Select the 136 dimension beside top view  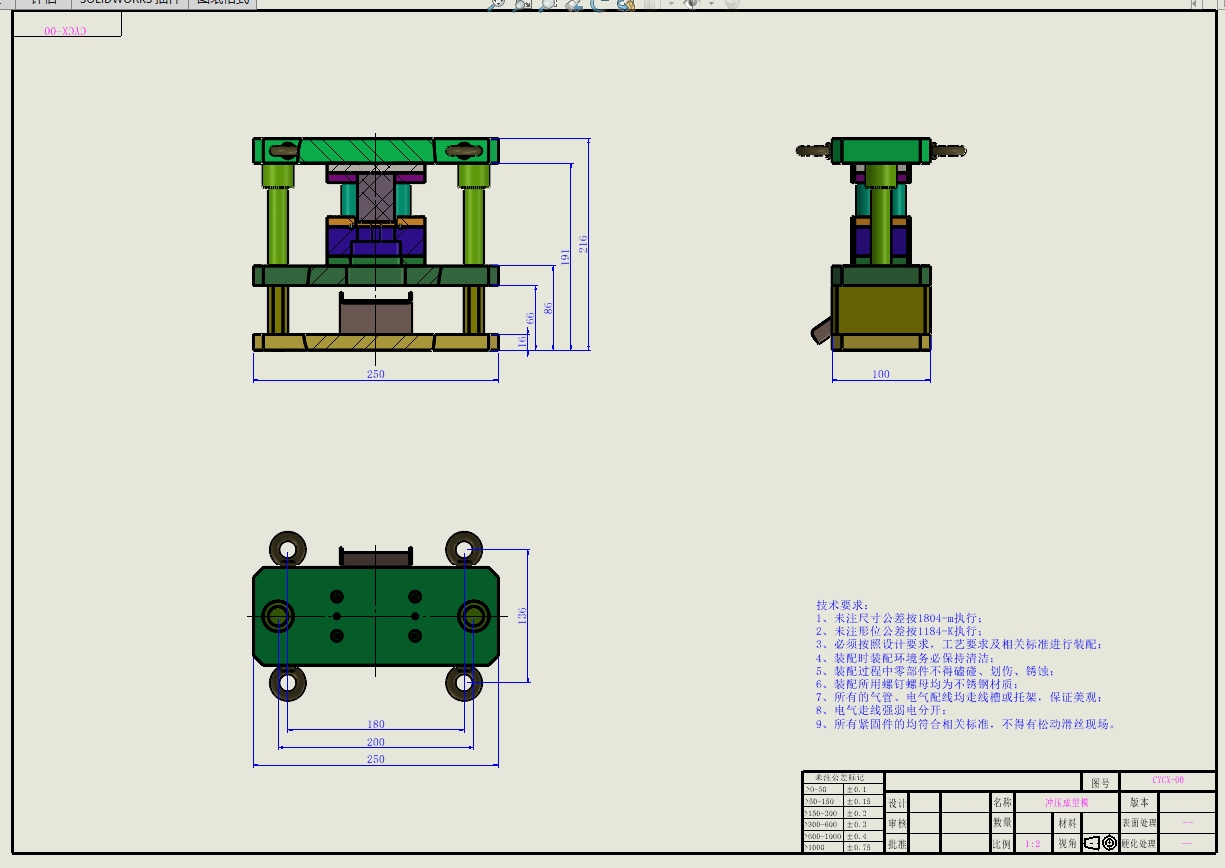click(x=522, y=616)
